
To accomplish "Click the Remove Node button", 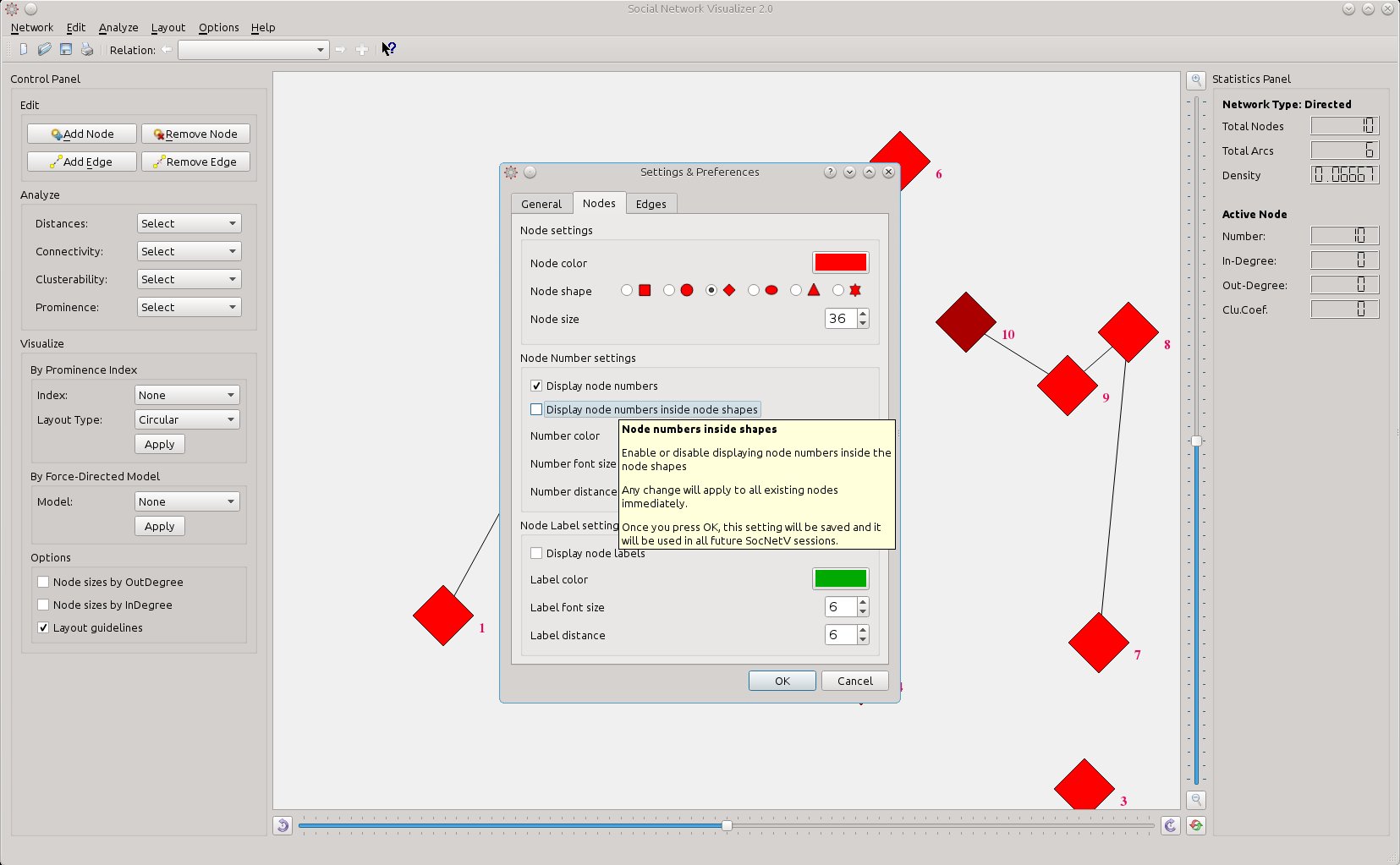I will coord(195,134).
